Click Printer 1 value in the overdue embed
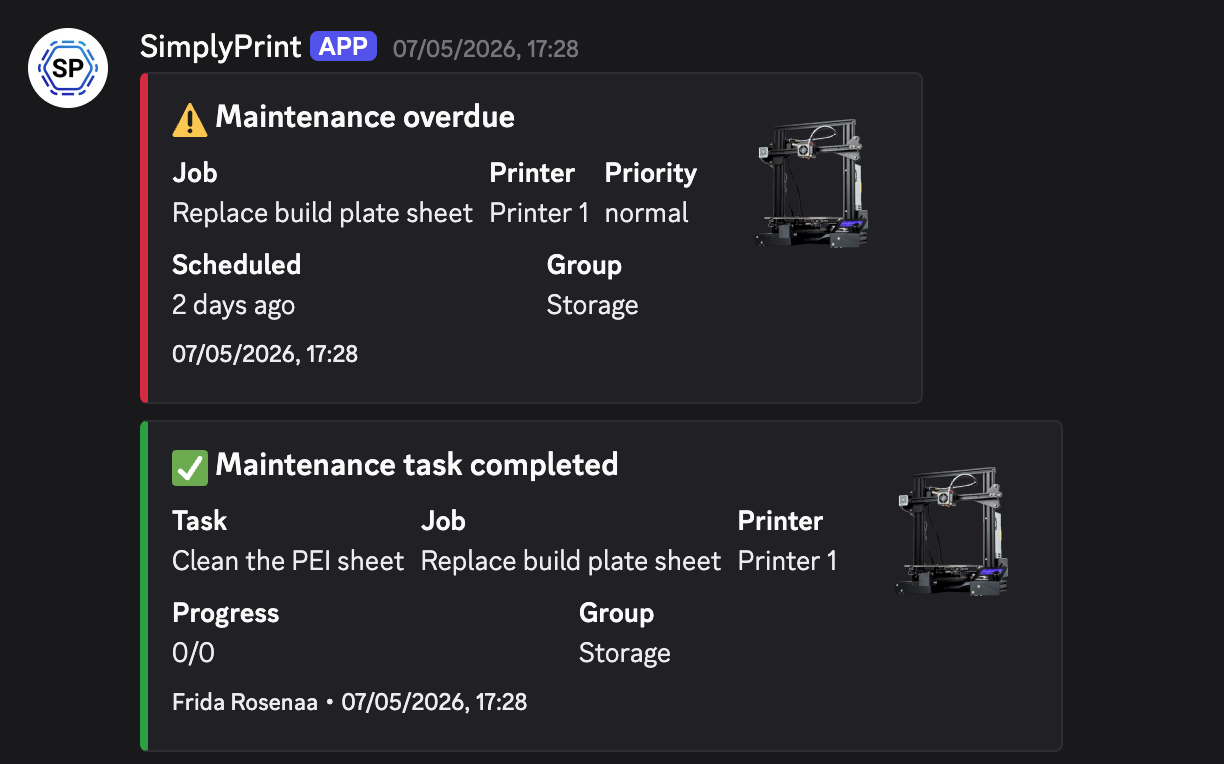The width and height of the screenshot is (1224, 764). click(539, 213)
